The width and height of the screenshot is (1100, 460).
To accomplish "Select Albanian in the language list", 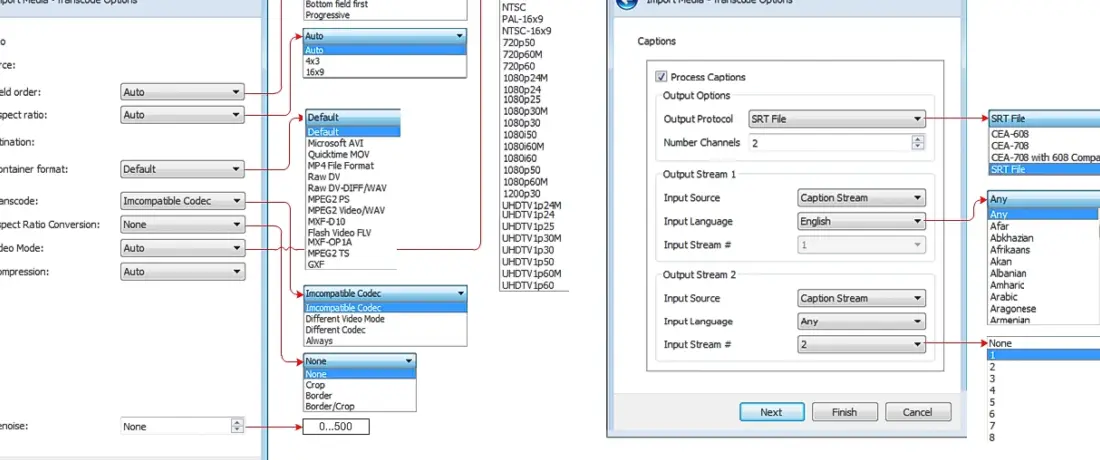I will [1008, 274].
